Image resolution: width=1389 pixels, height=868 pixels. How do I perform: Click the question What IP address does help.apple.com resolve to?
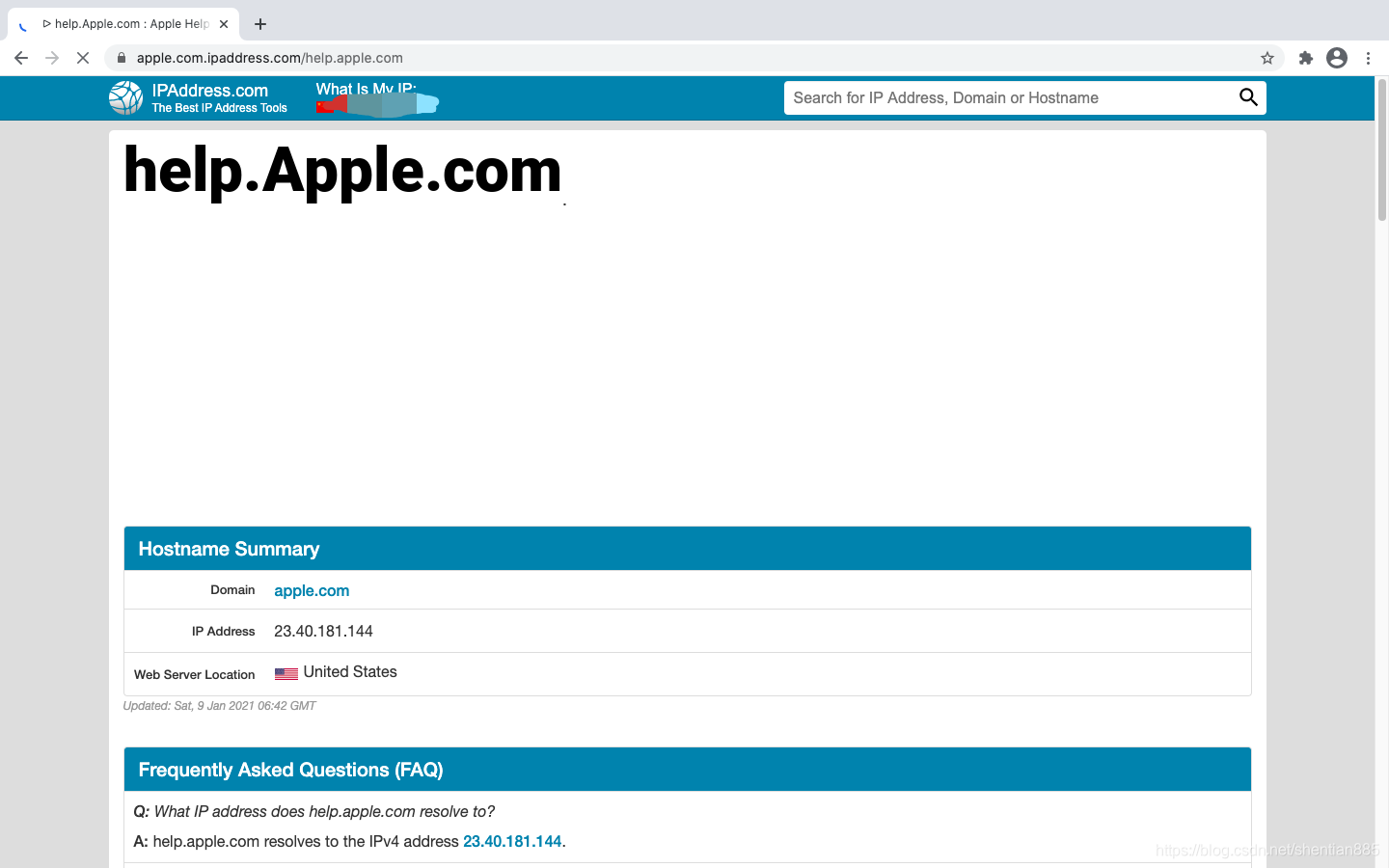pos(313,811)
